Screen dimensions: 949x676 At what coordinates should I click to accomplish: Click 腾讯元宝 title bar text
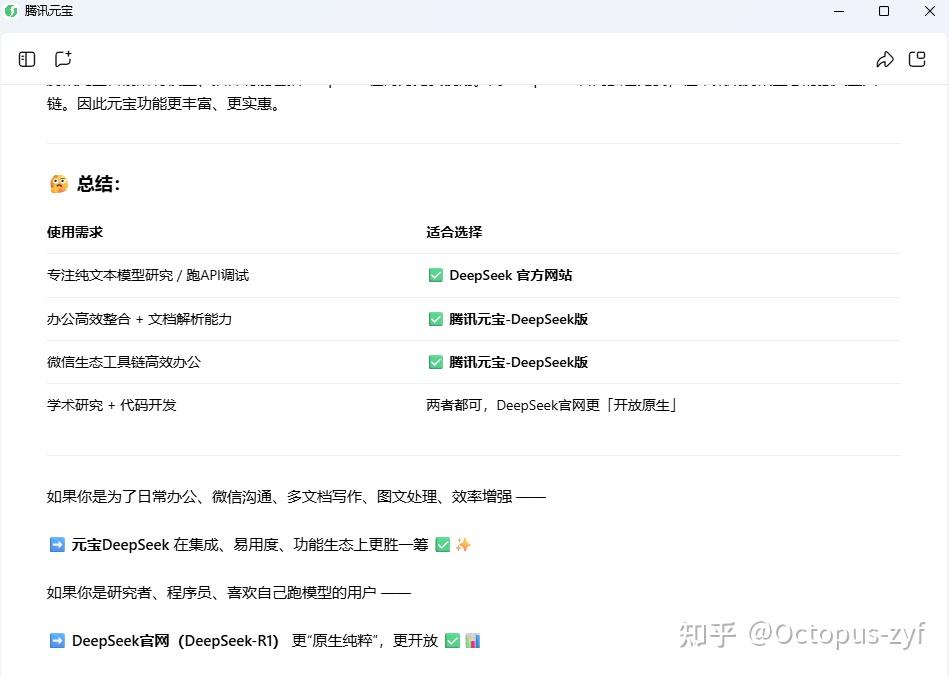[x=48, y=11]
